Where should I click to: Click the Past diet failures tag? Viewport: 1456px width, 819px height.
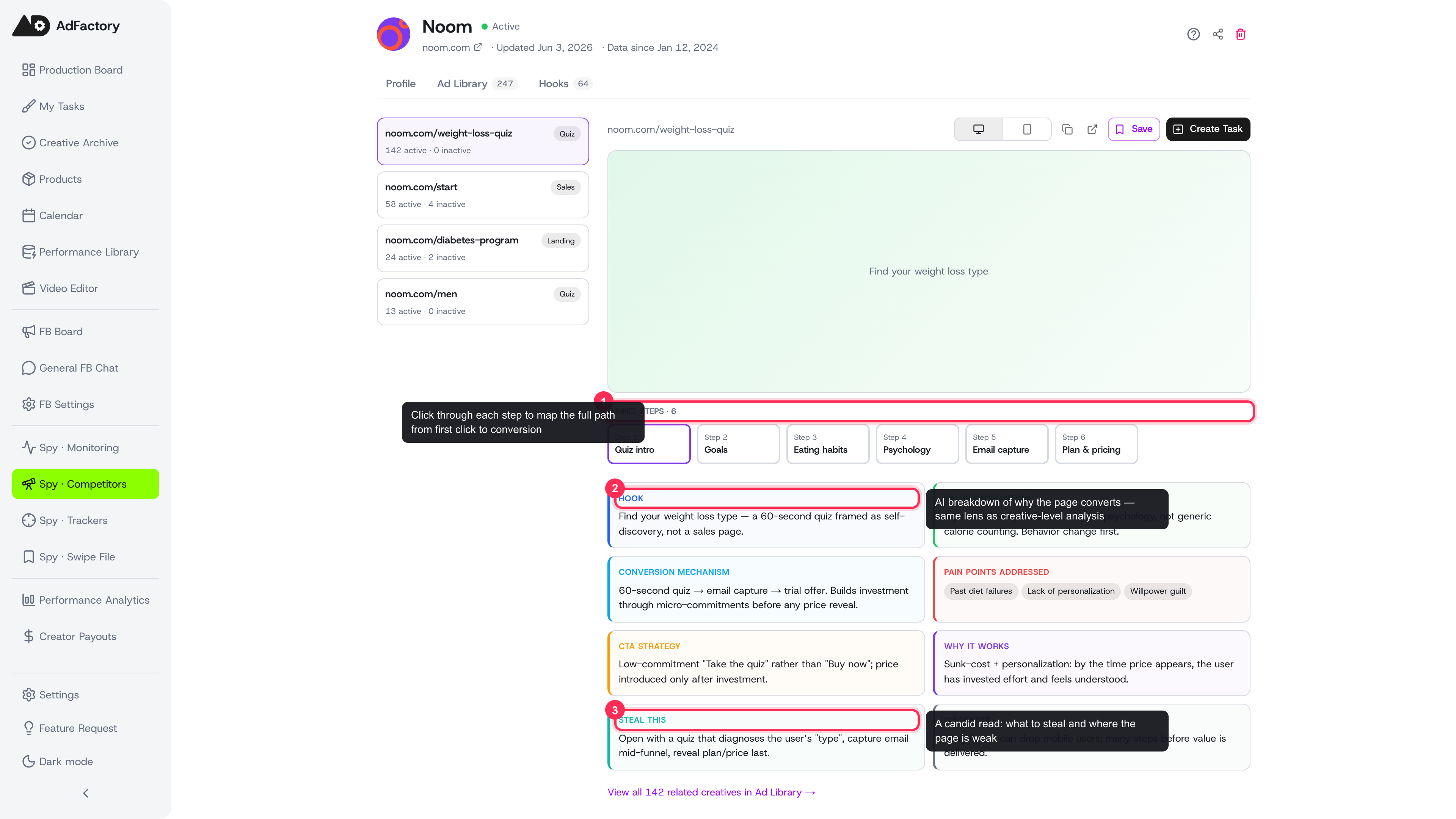tap(981, 591)
